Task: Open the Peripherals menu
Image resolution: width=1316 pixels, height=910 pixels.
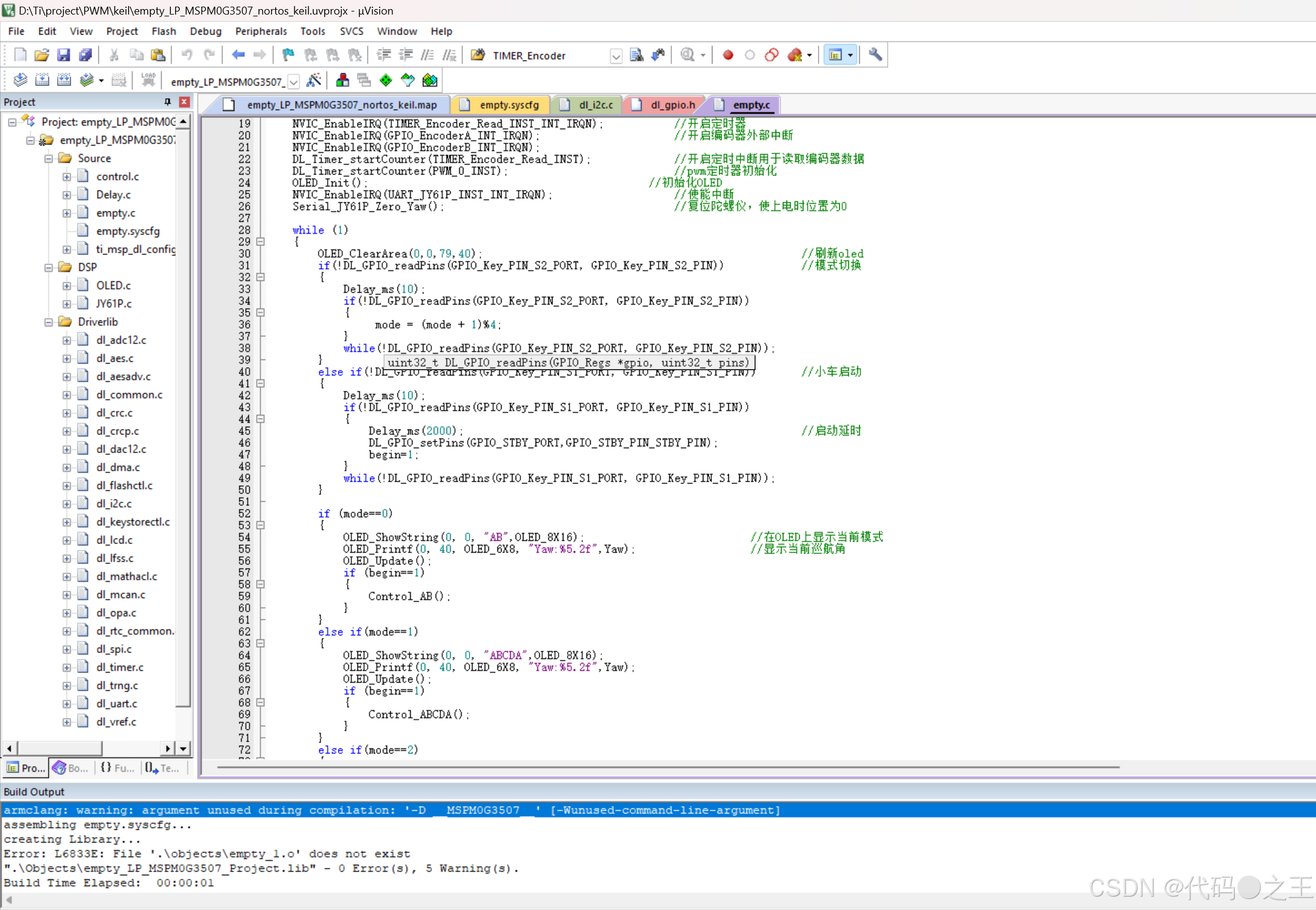Action: click(261, 32)
